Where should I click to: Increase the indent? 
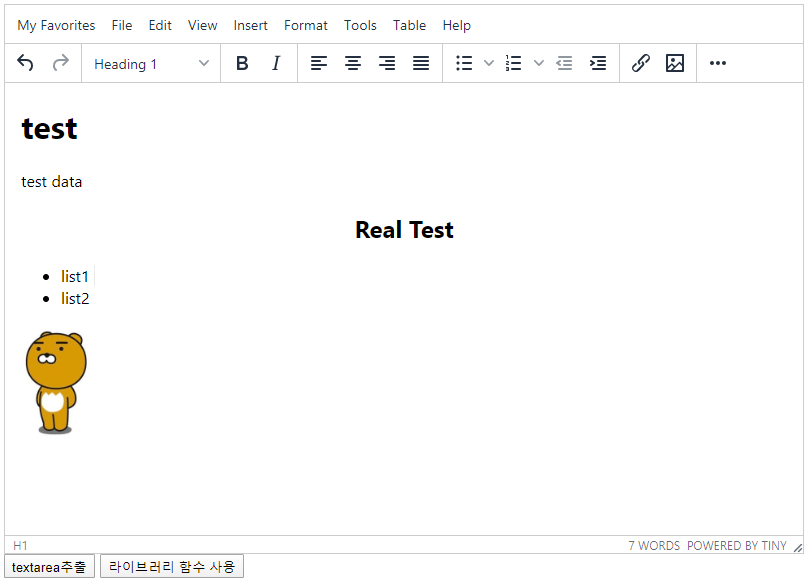pyautogui.click(x=598, y=63)
